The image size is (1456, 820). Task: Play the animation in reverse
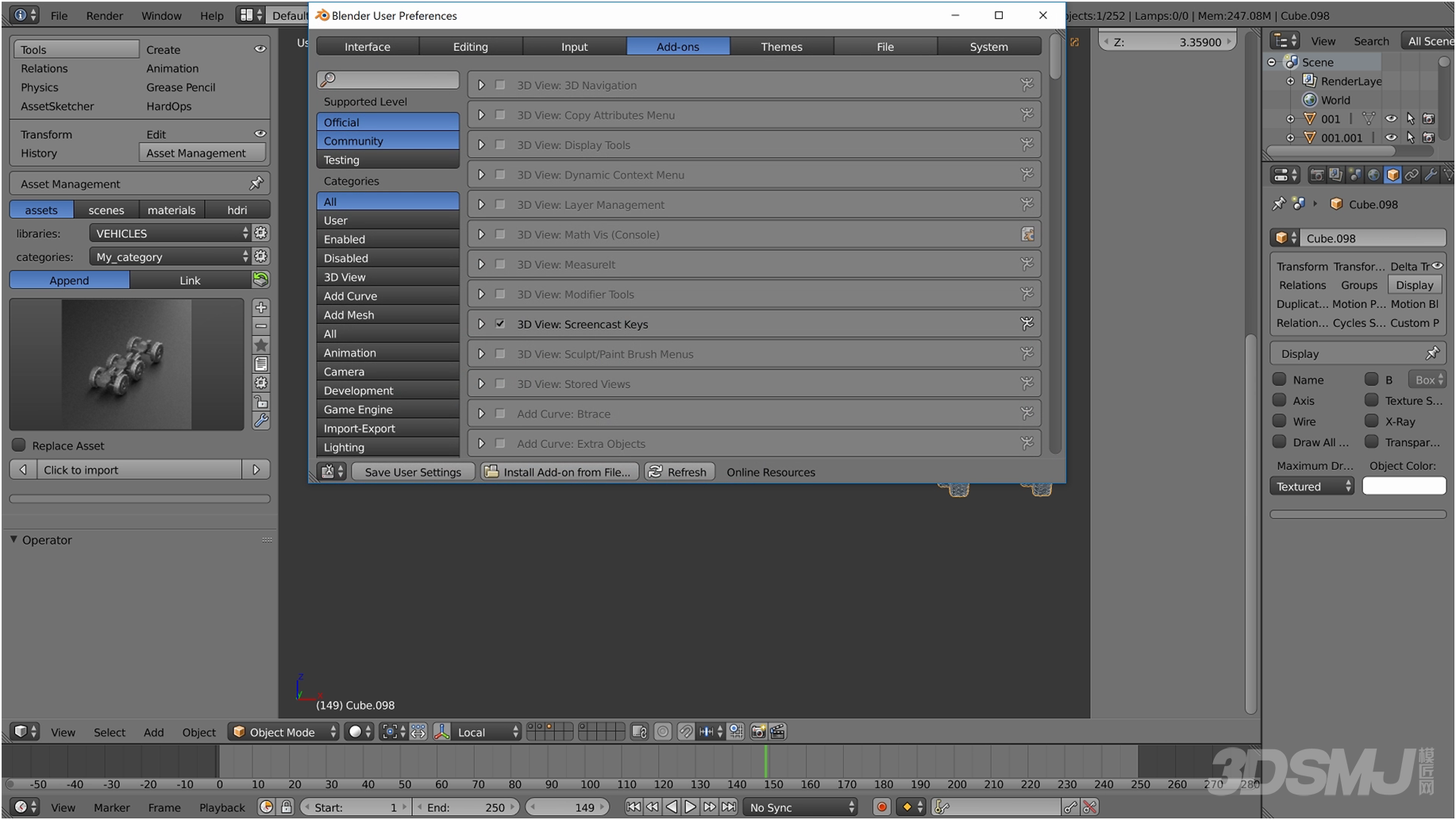[671, 807]
